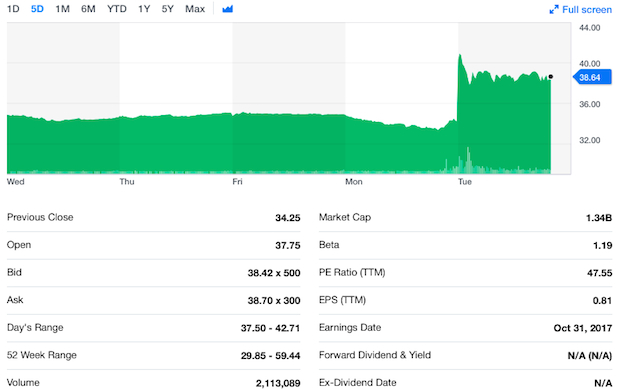Click the Fri axis label
The width and height of the screenshot is (630, 389).
237,182
